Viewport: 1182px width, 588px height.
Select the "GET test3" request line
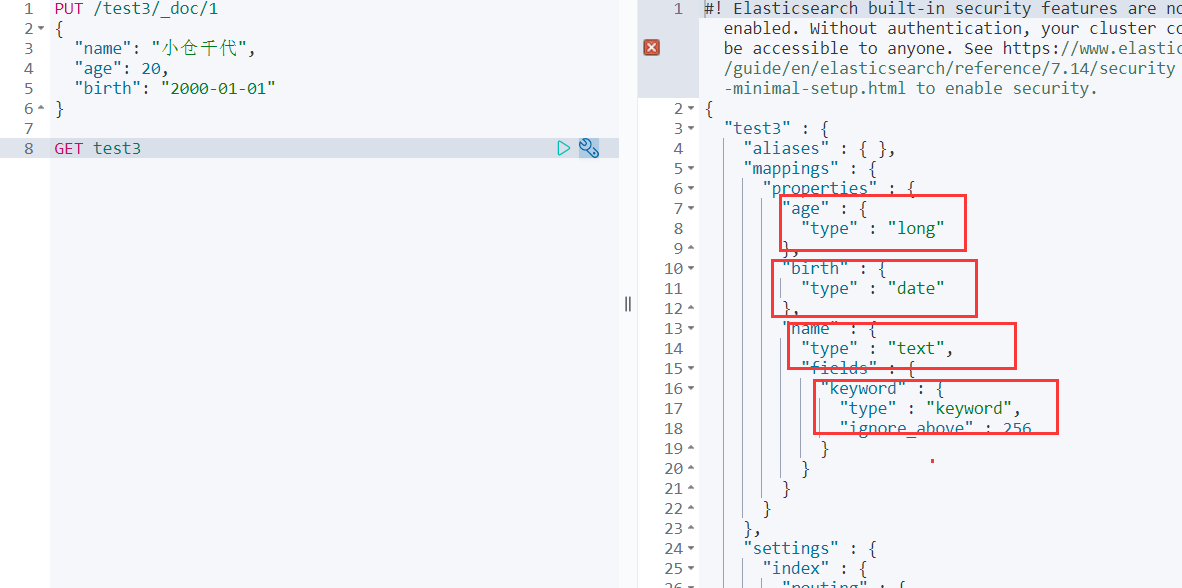click(x=97, y=148)
